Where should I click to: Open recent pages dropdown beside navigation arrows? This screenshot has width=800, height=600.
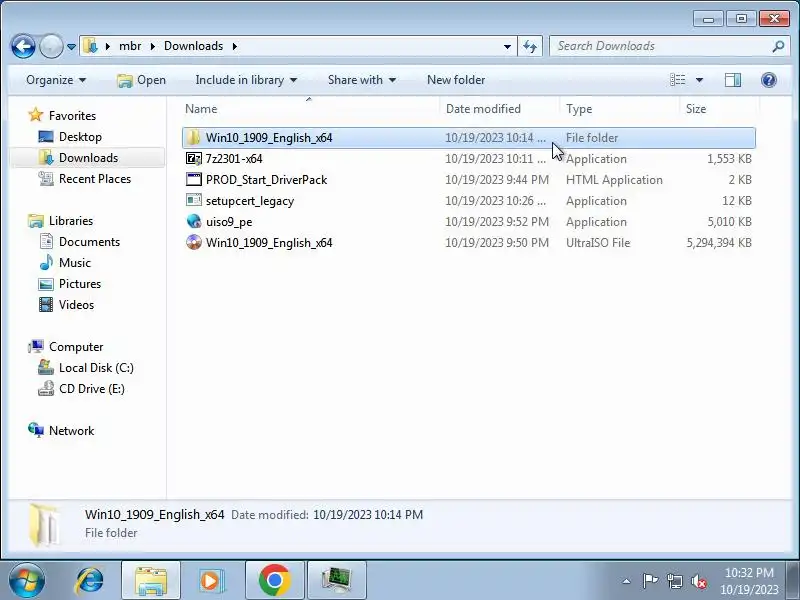tap(71, 46)
